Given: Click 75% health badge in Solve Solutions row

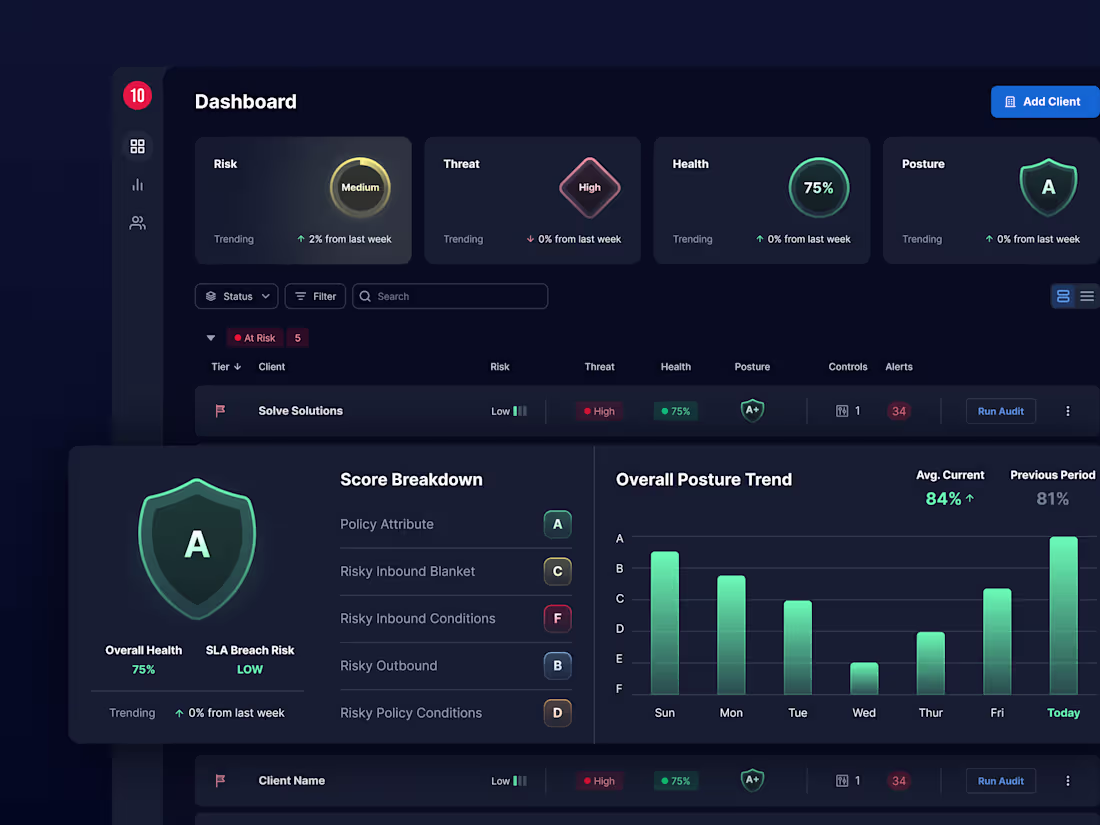Looking at the screenshot, I should pos(676,411).
